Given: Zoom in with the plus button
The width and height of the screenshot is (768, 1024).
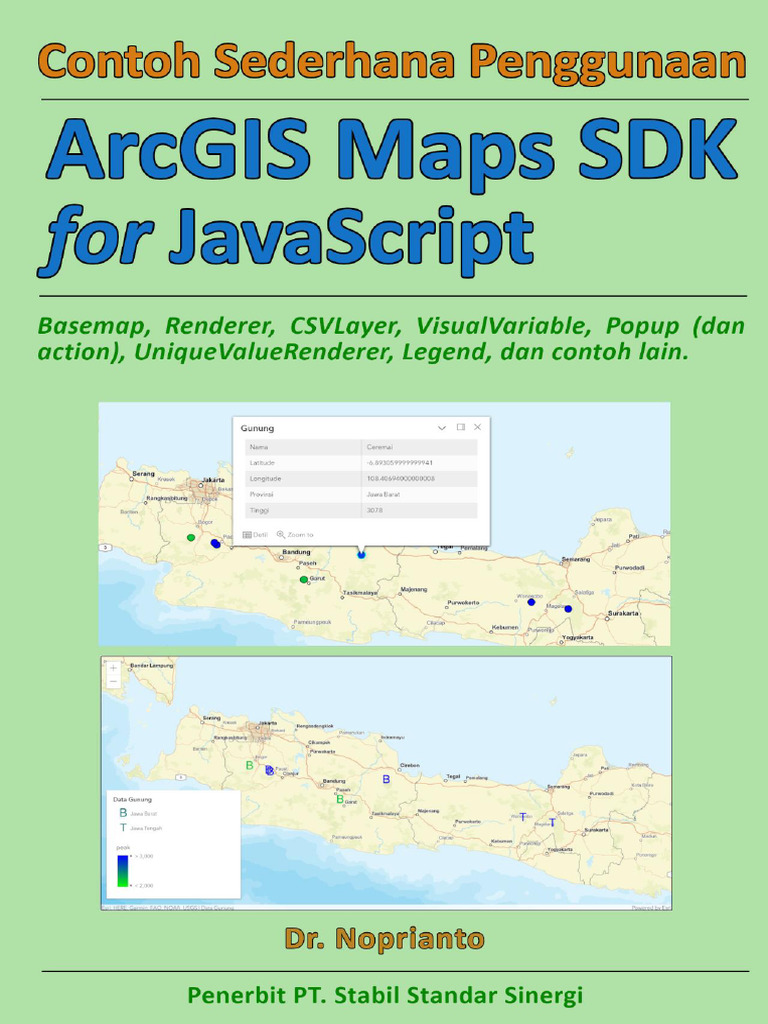Looking at the screenshot, I should [114, 668].
